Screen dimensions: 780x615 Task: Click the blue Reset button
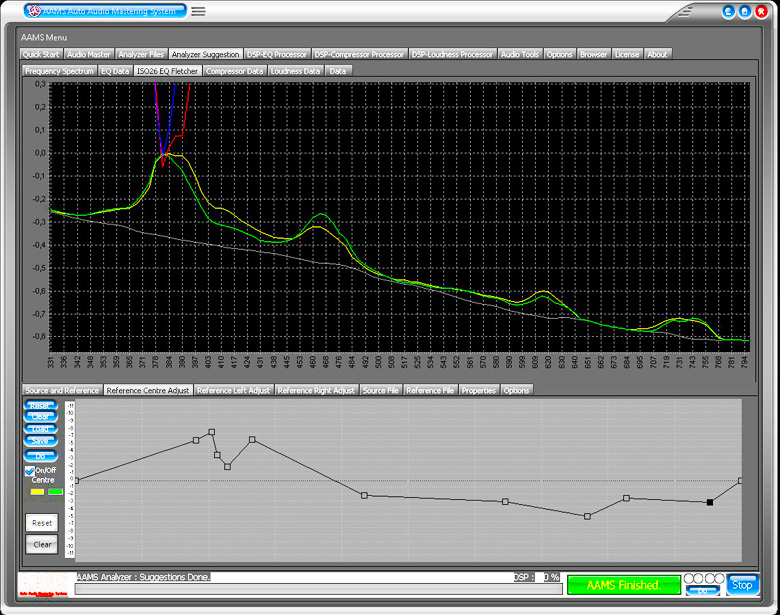(x=40, y=405)
